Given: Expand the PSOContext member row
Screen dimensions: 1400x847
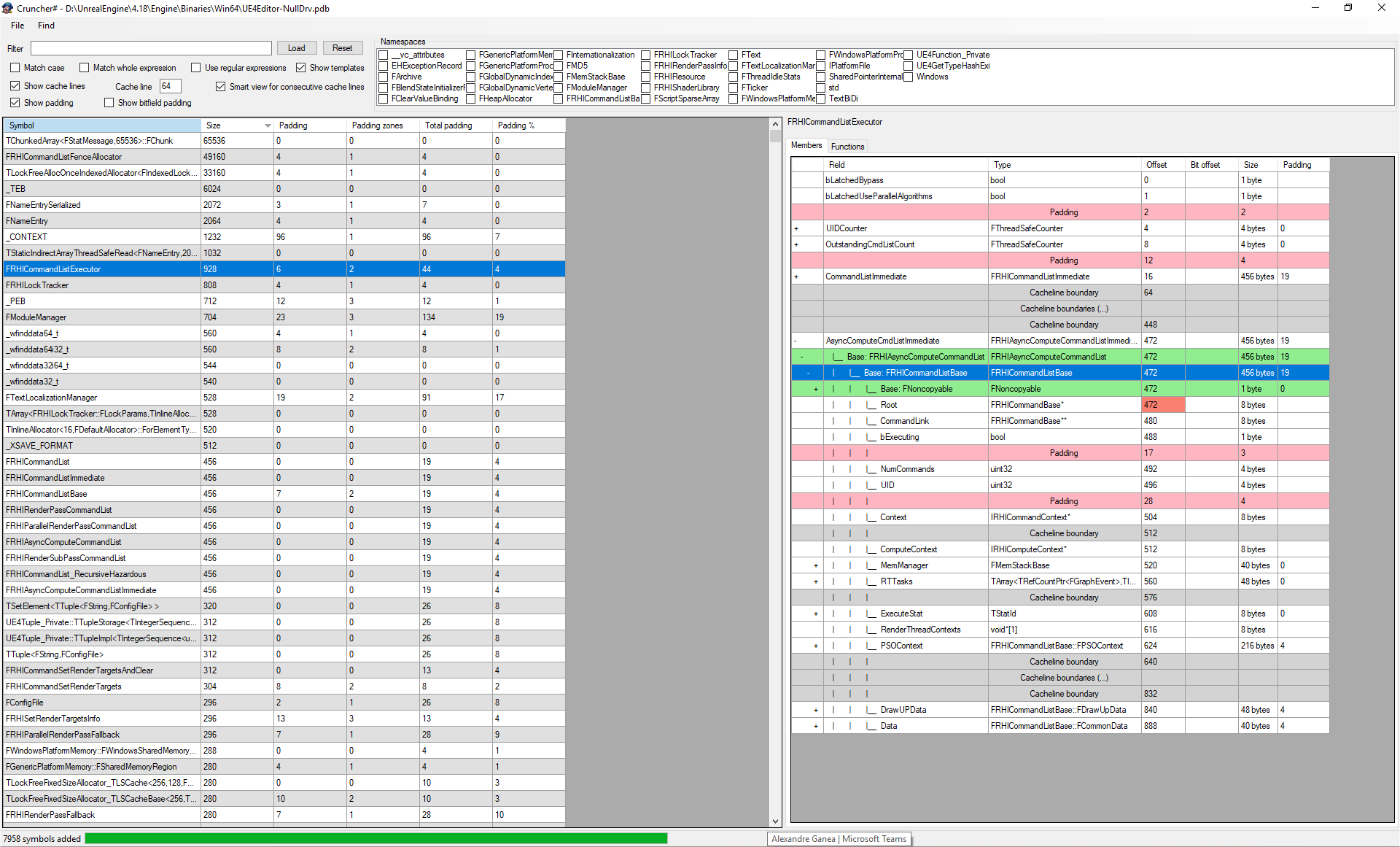Looking at the screenshot, I should (x=816, y=646).
